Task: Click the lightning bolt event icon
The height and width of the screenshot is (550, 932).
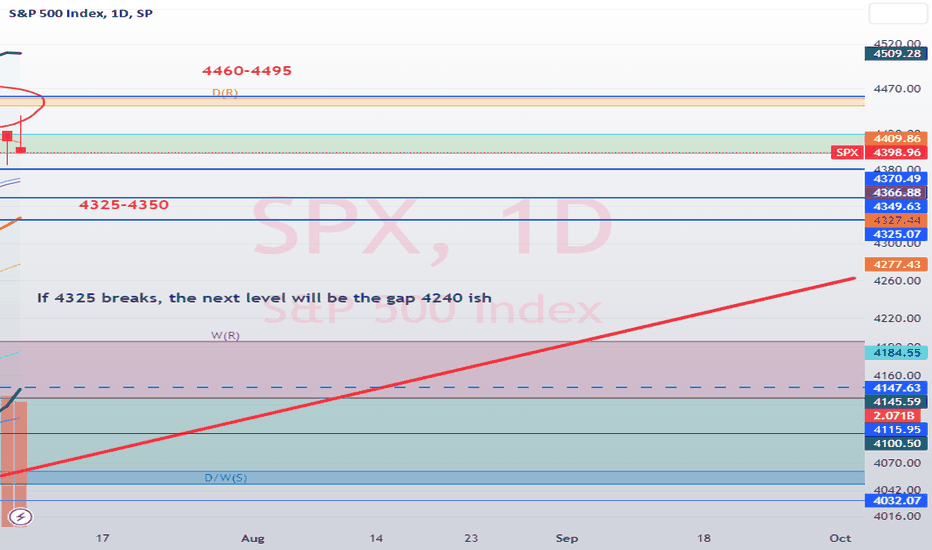Action: [x=20, y=517]
